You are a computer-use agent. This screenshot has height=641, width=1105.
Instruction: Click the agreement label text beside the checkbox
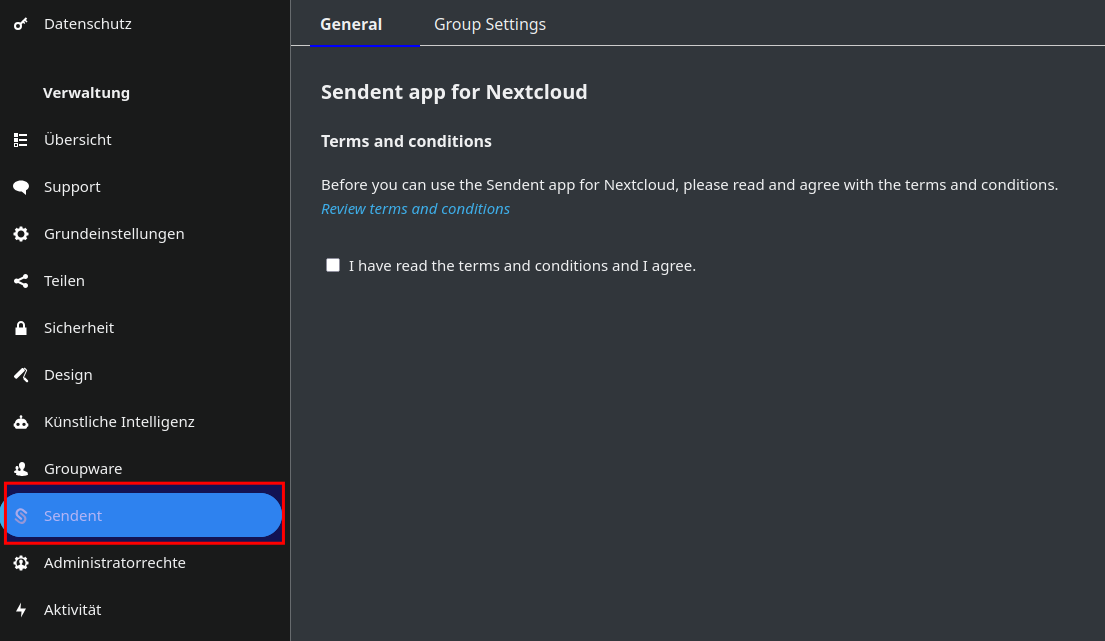pyautogui.click(x=522, y=266)
